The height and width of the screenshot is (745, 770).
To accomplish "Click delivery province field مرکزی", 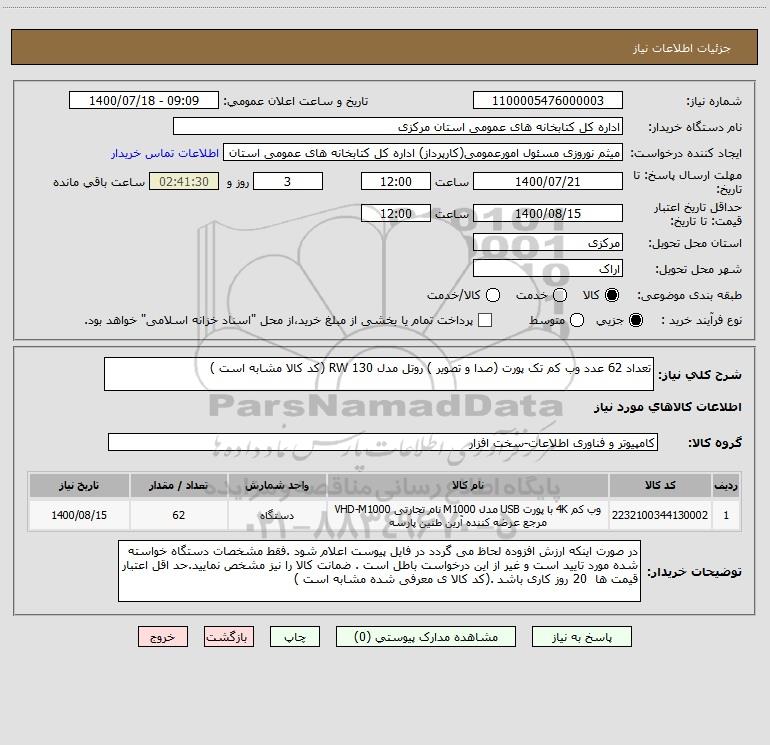I will point(548,243).
